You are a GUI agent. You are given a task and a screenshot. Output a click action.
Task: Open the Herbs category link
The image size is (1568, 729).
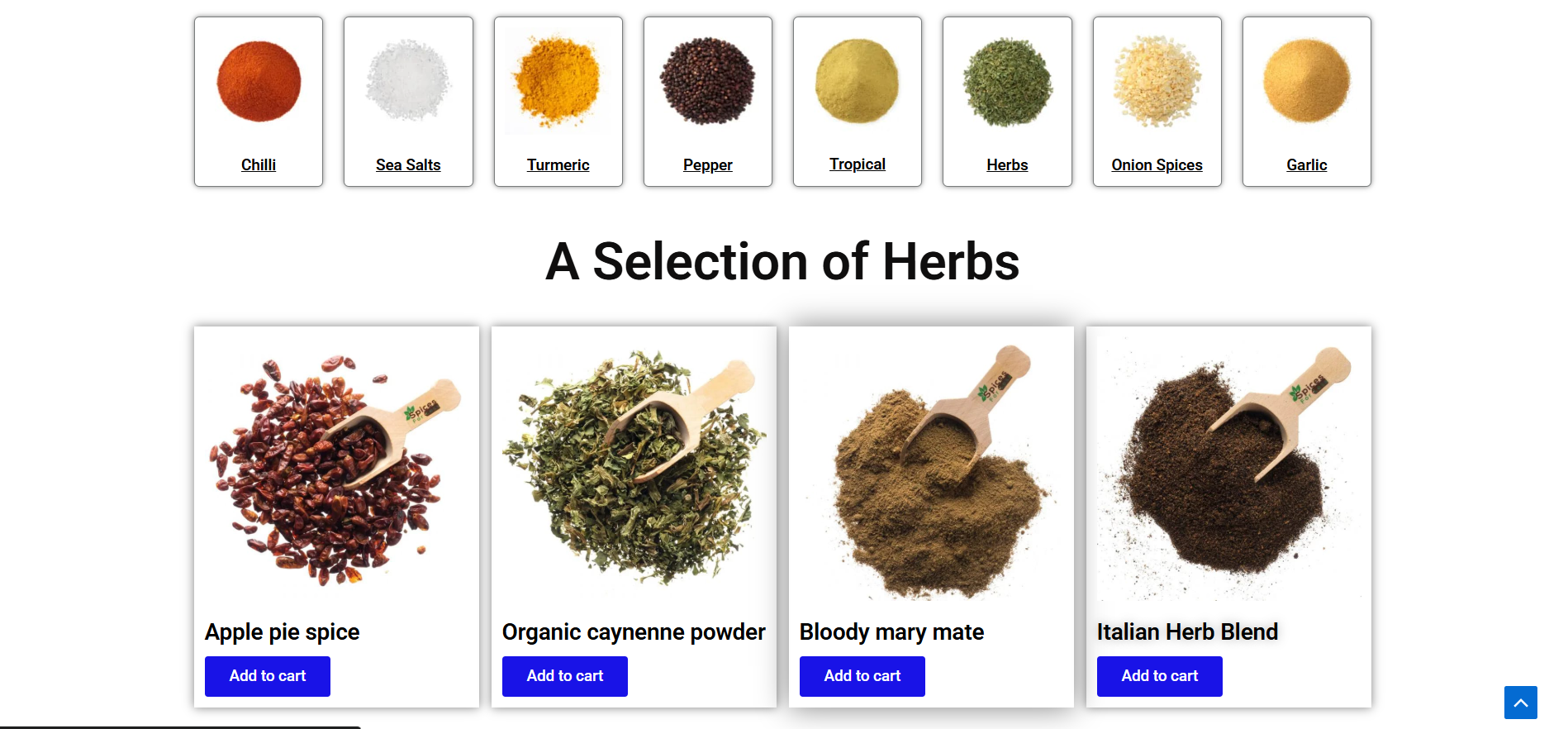point(1007,165)
